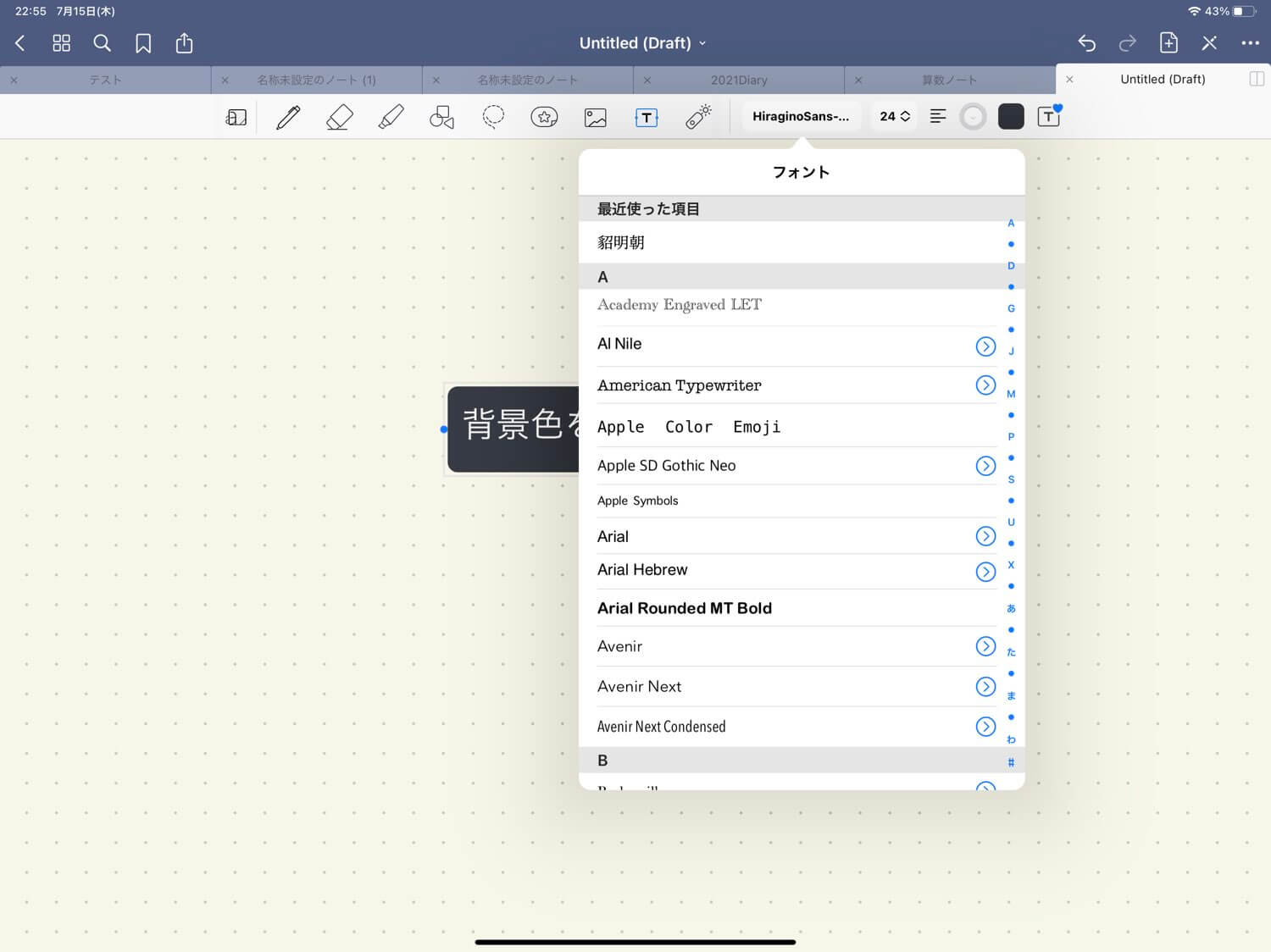Select the zoom window tool
1271x952 pixels.
(x=236, y=117)
